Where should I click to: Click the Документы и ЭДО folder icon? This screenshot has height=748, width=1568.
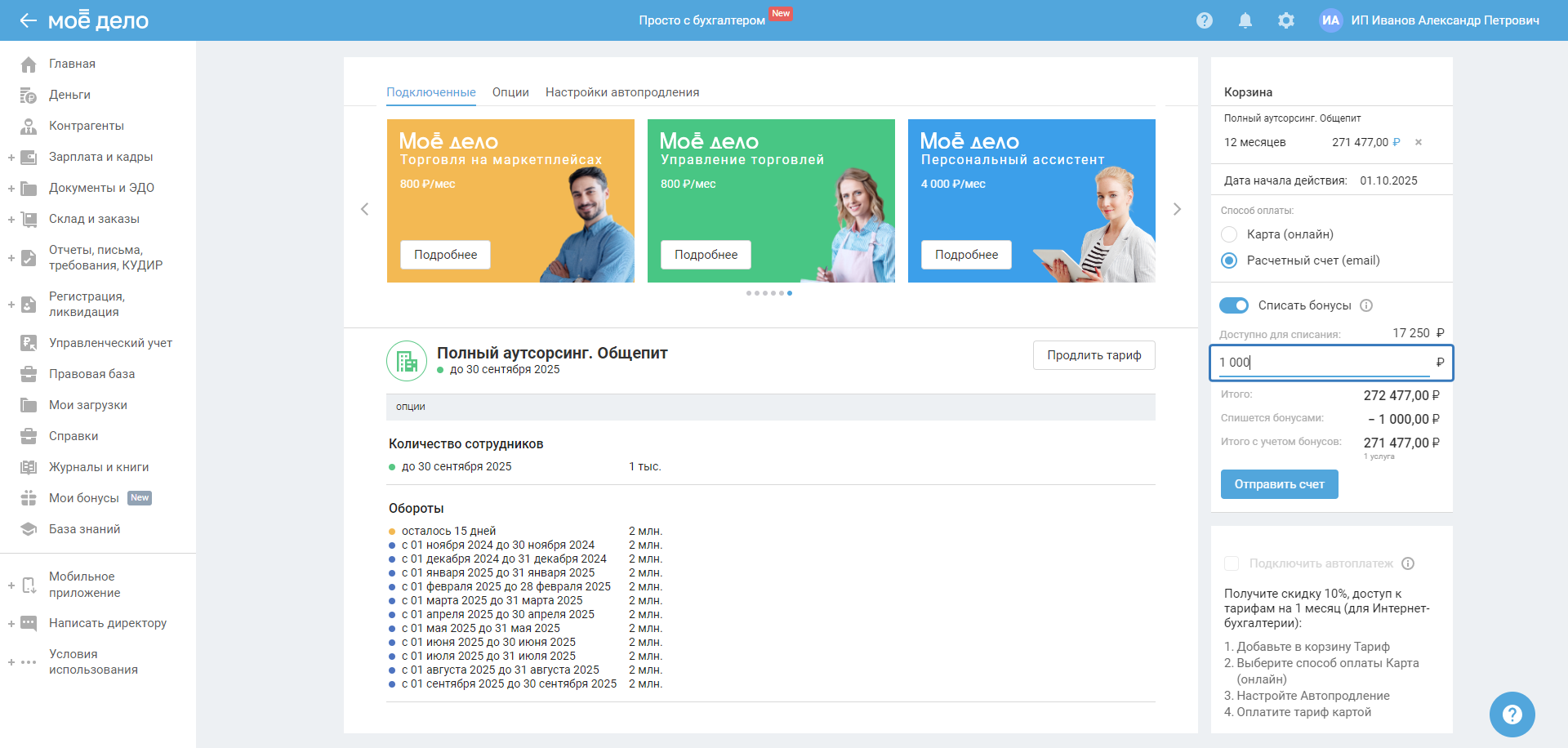click(29, 188)
